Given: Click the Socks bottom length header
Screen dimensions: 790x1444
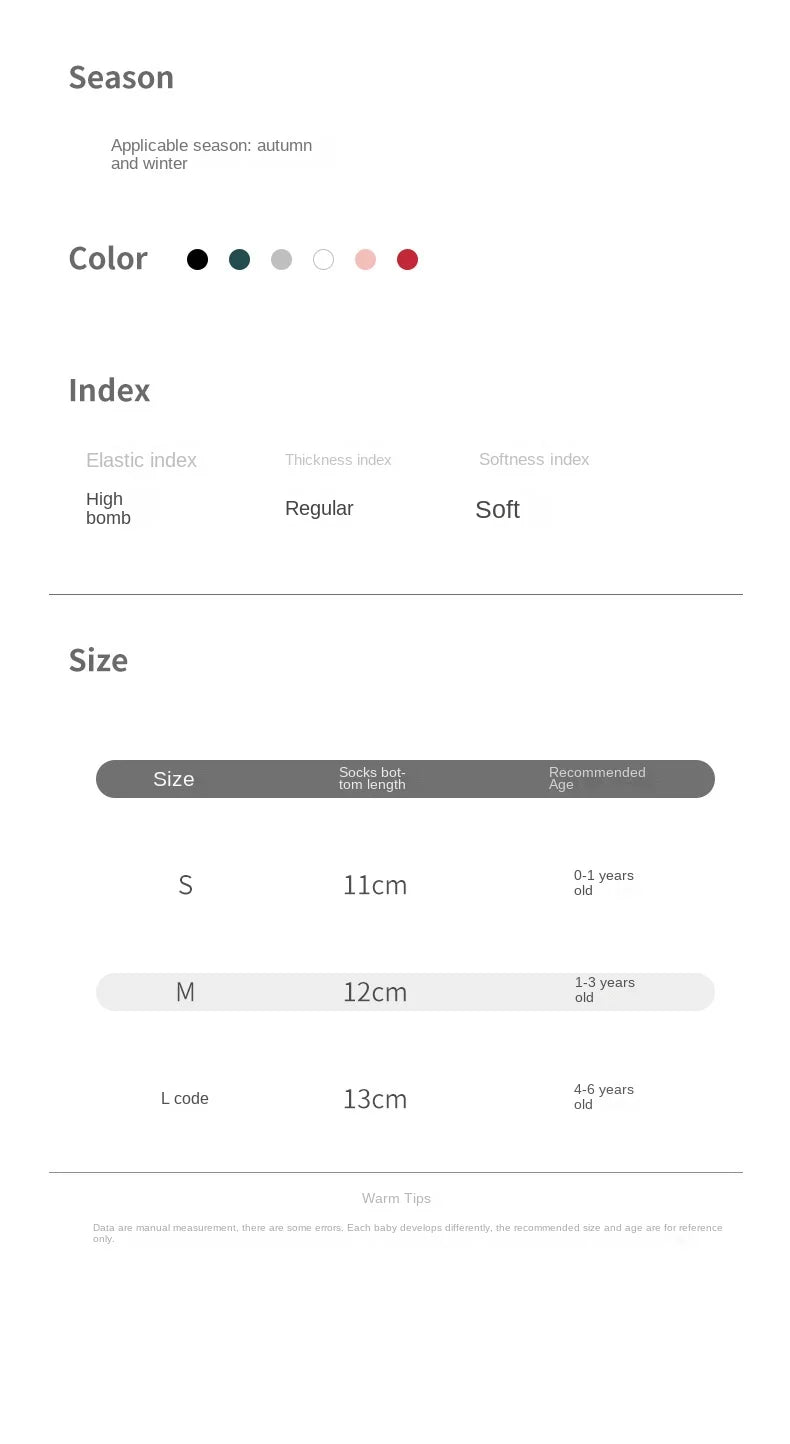Looking at the screenshot, I should [372, 778].
